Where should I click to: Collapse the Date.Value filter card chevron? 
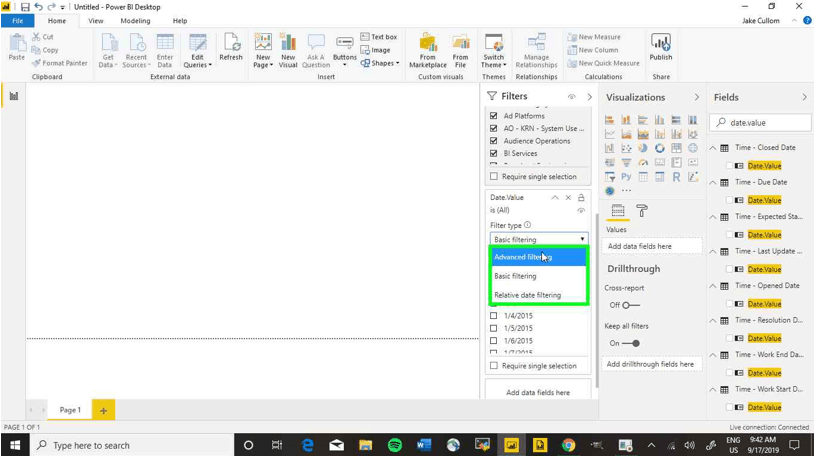point(555,198)
